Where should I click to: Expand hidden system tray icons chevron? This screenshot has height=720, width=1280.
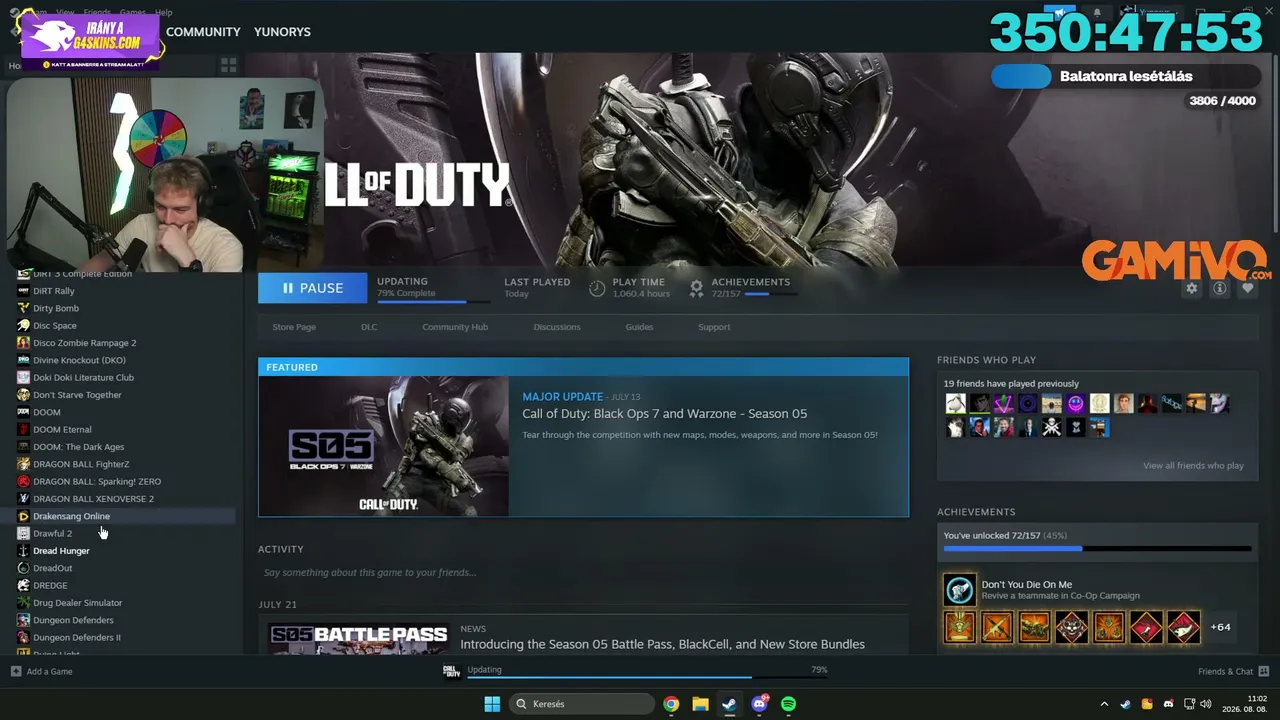(1104, 704)
